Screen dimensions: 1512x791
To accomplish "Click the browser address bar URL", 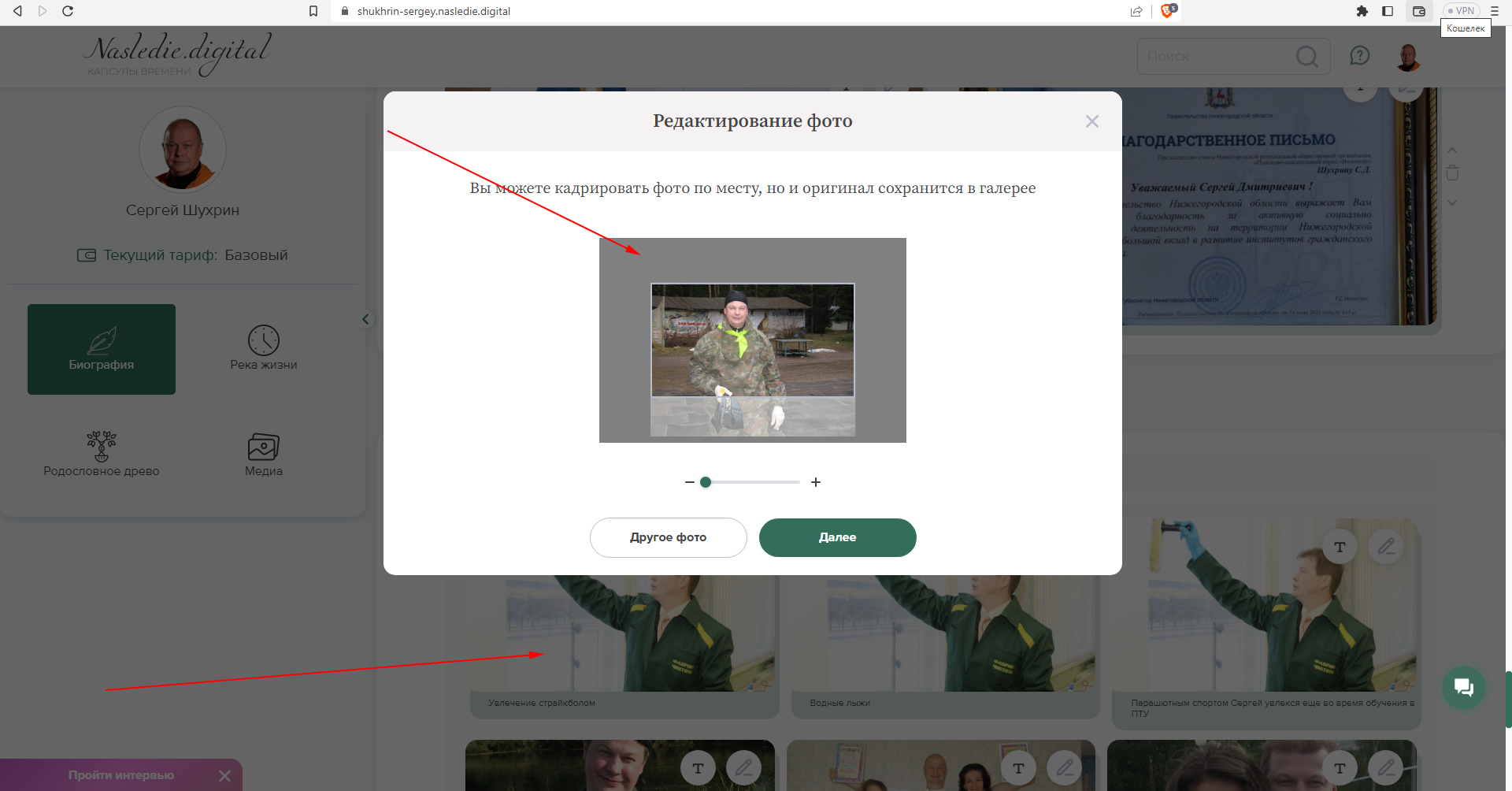I will 433,11.
